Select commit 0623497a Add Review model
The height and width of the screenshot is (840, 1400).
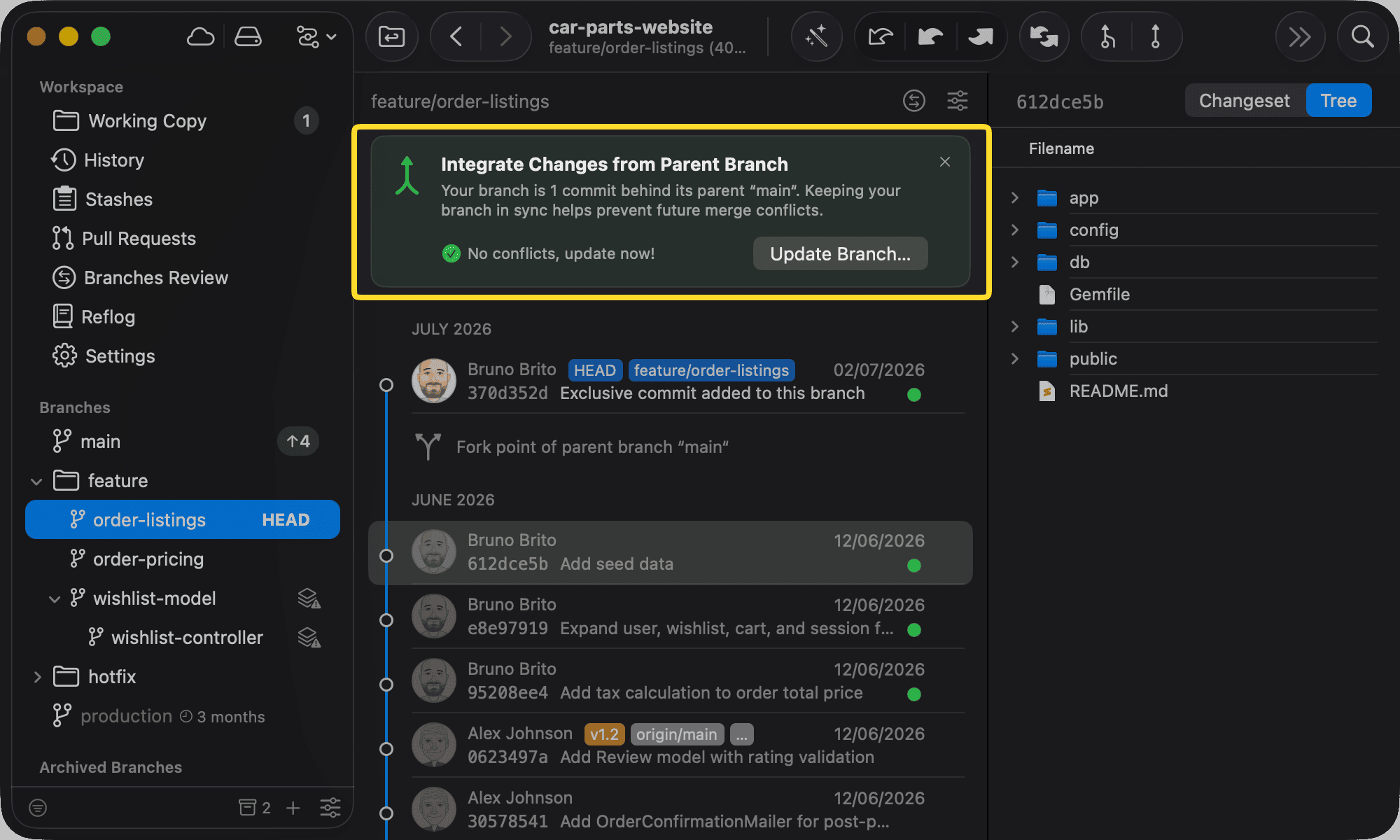point(670,745)
